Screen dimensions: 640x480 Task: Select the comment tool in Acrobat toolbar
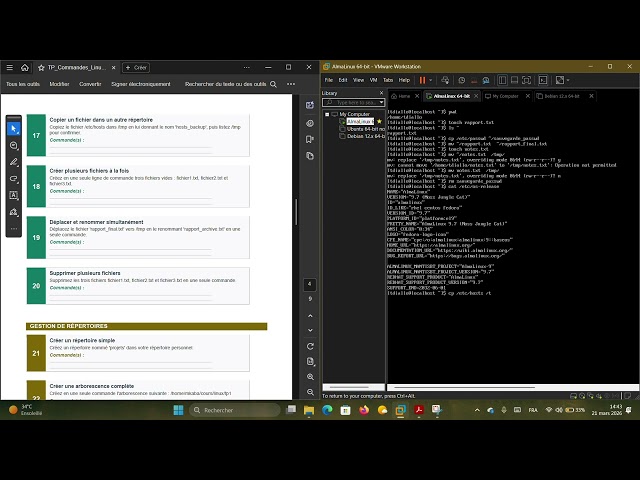13,146
